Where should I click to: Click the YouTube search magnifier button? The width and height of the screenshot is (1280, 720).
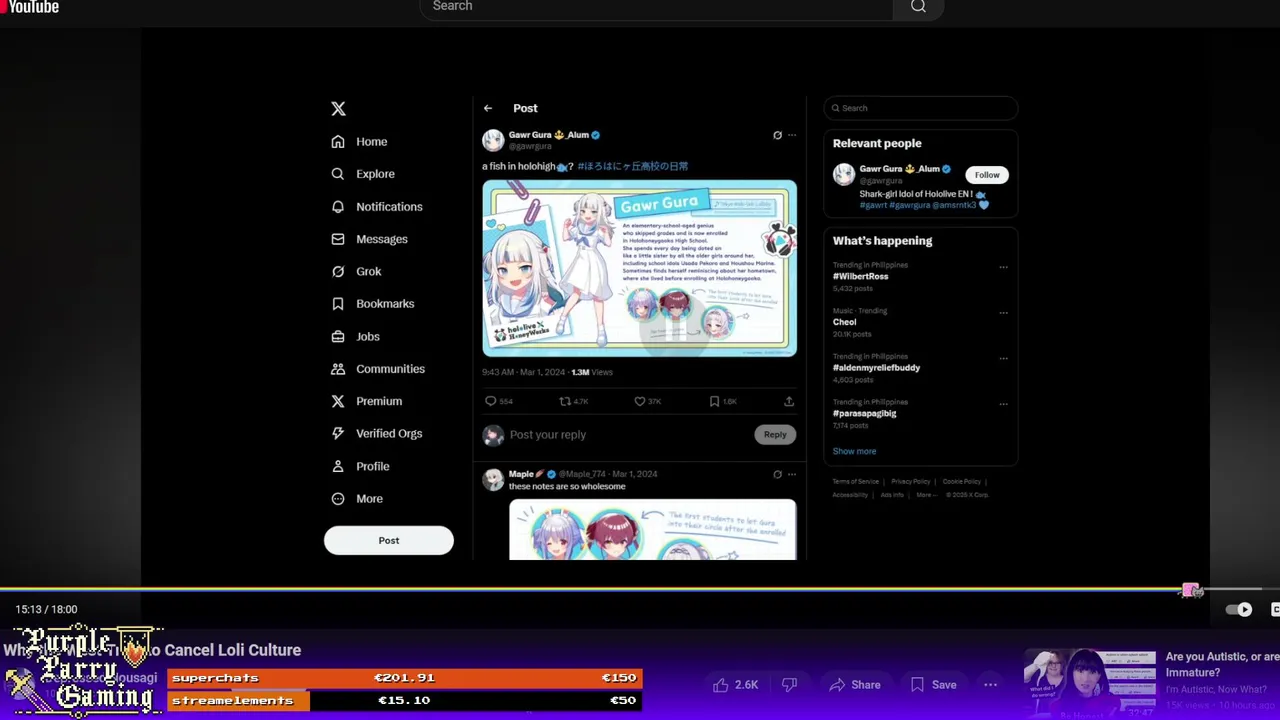tap(918, 7)
